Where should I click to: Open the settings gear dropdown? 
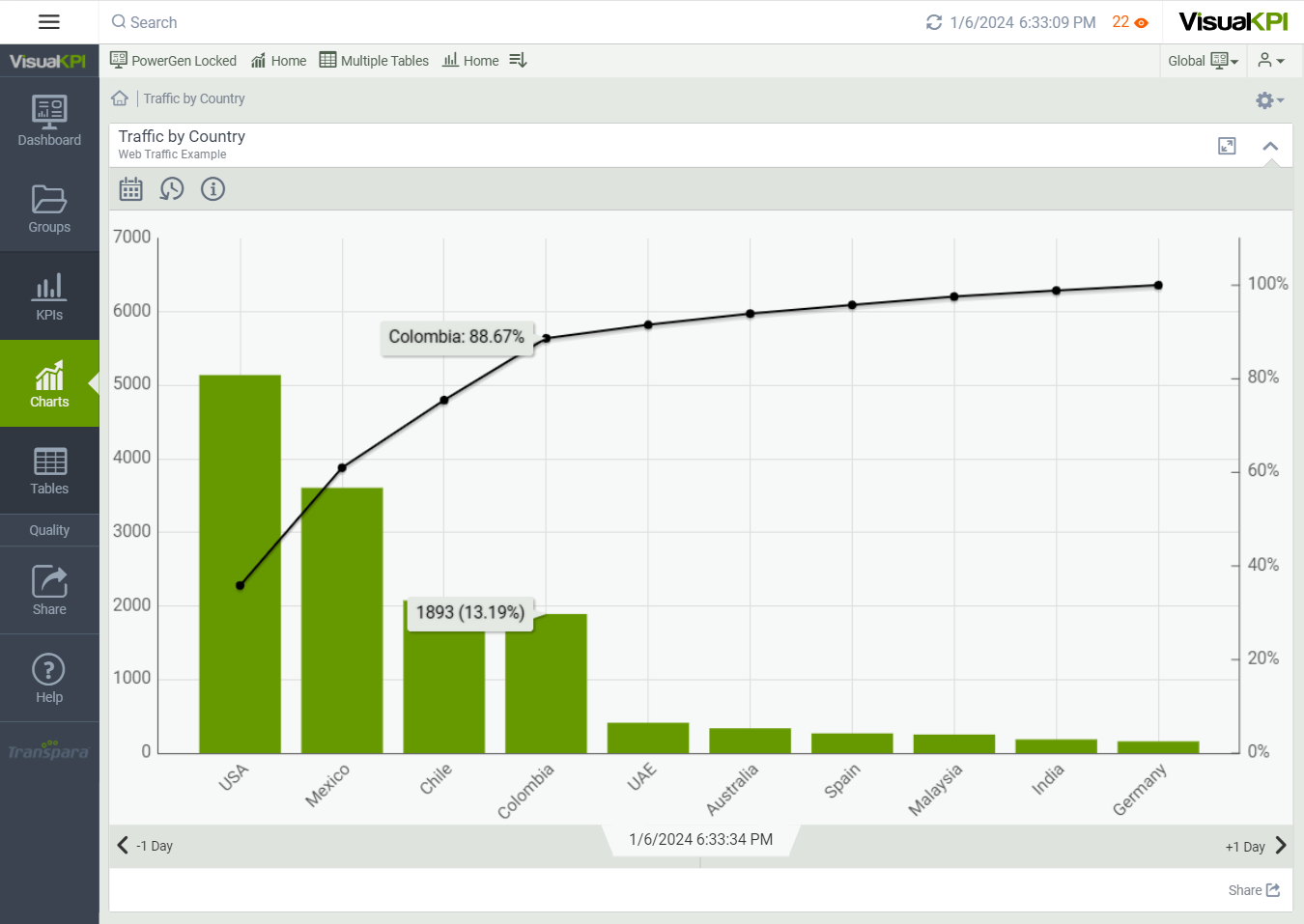[x=1268, y=100]
